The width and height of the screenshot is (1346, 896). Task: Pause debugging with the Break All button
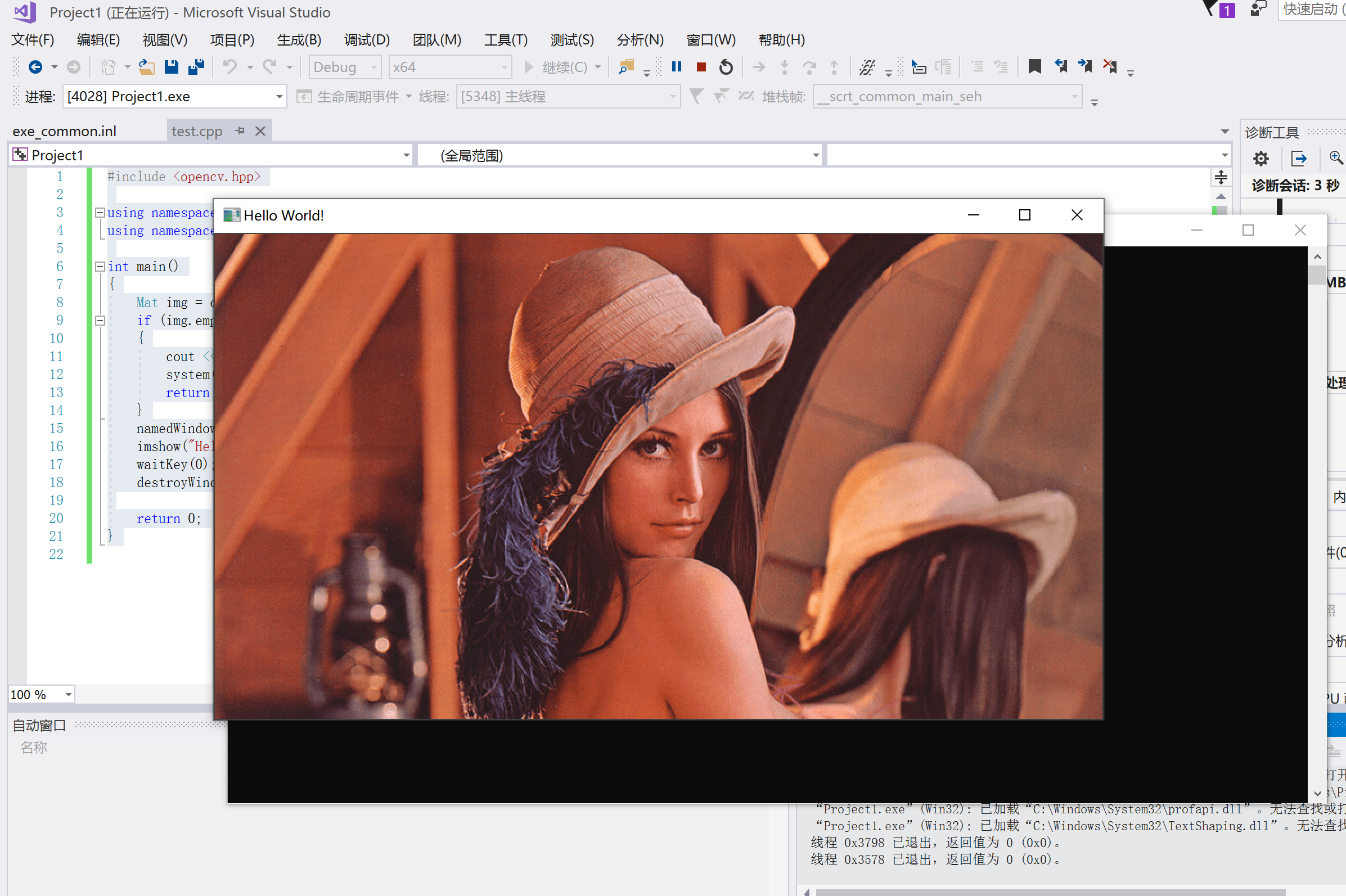(x=677, y=67)
